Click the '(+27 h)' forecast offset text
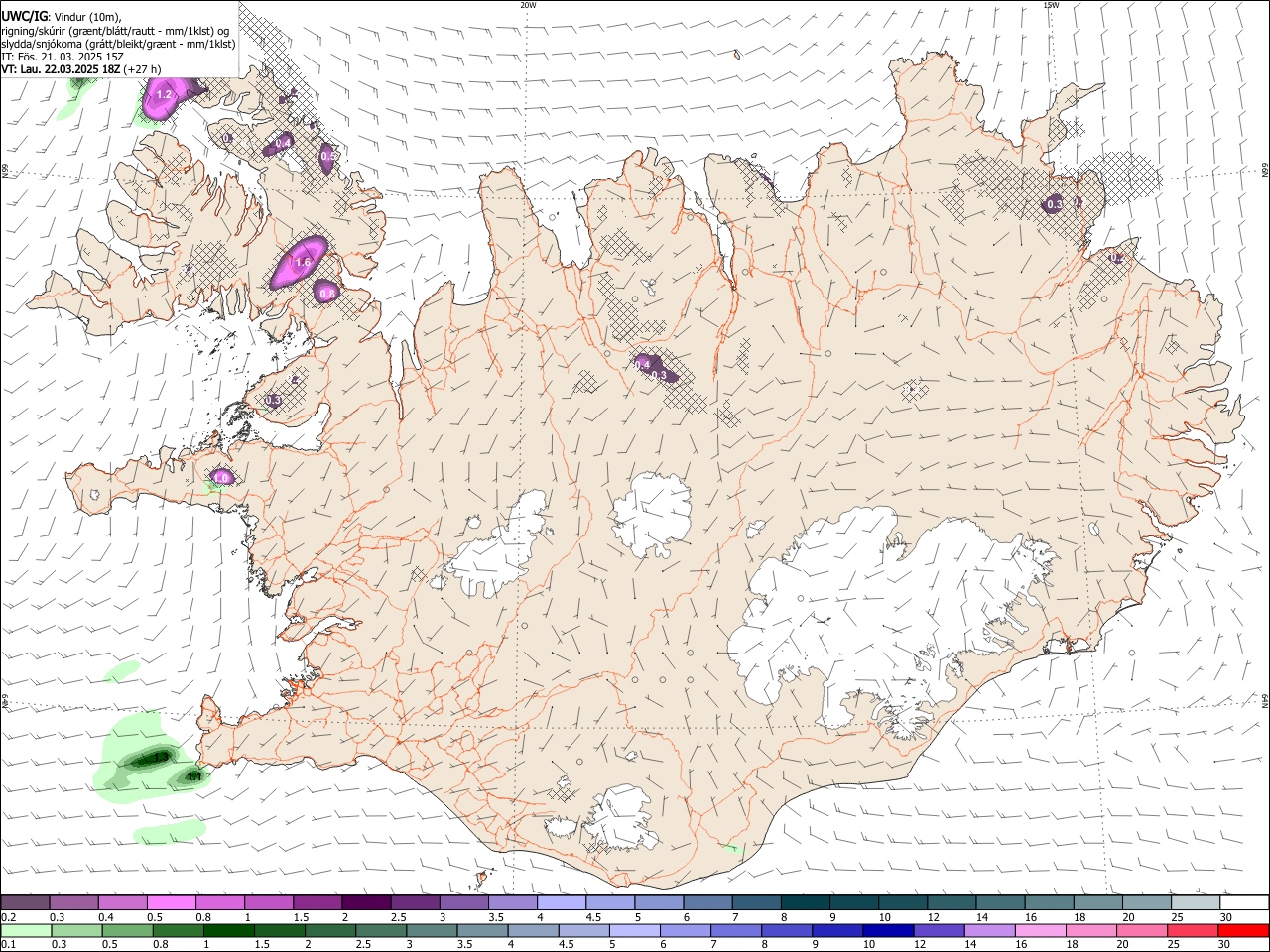1270x952 pixels. (142, 69)
